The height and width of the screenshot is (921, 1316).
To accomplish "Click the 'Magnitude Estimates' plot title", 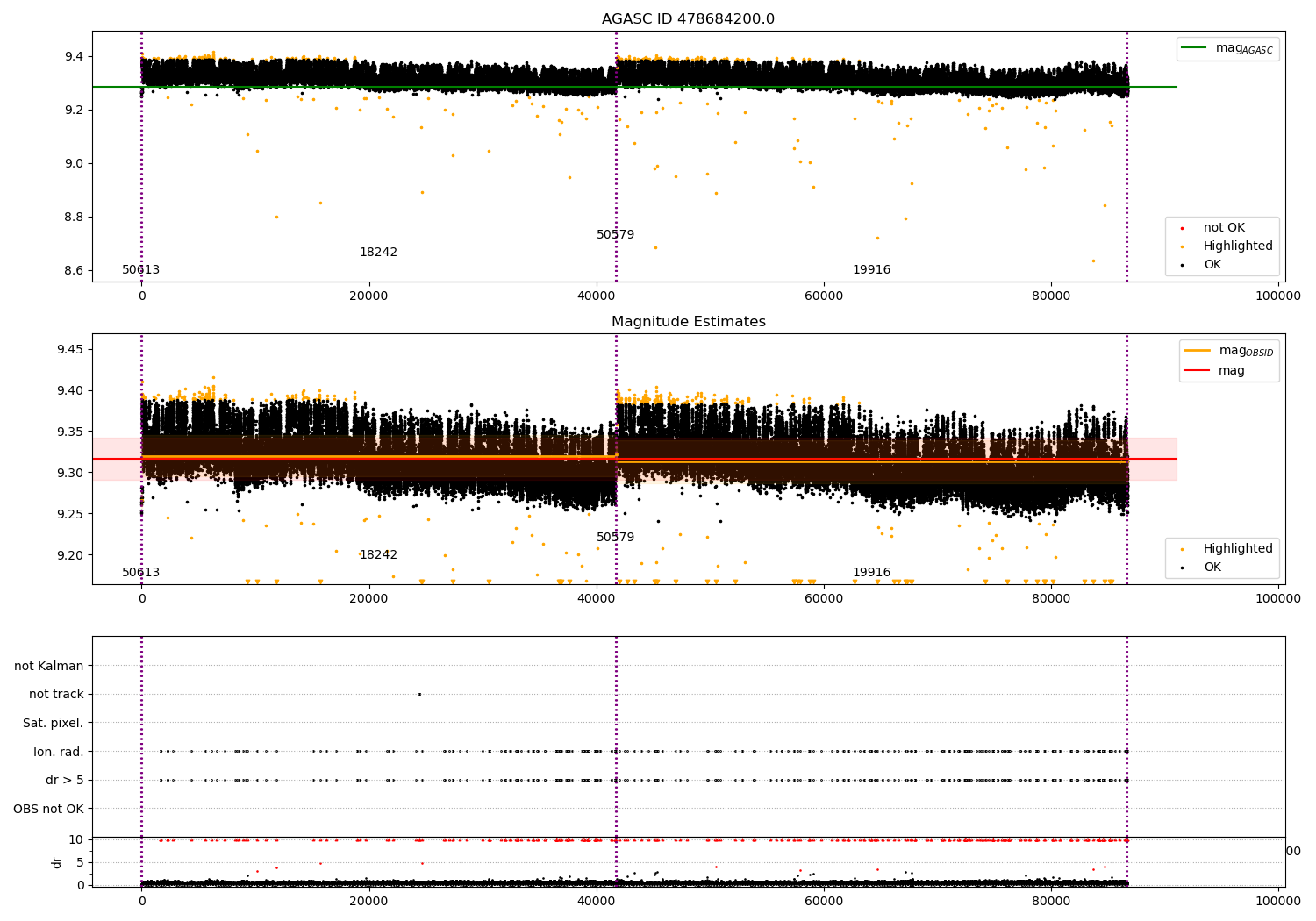I will coord(688,322).
